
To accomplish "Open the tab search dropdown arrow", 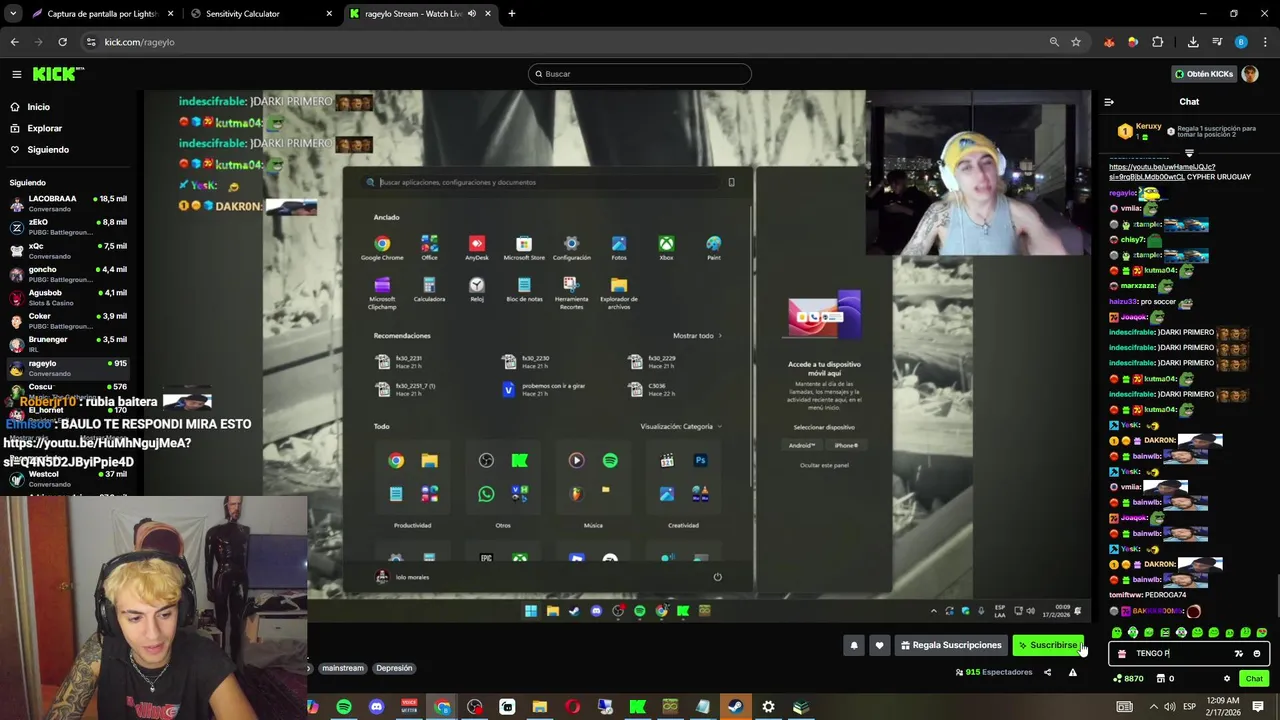I will click(x=13, y=14).
